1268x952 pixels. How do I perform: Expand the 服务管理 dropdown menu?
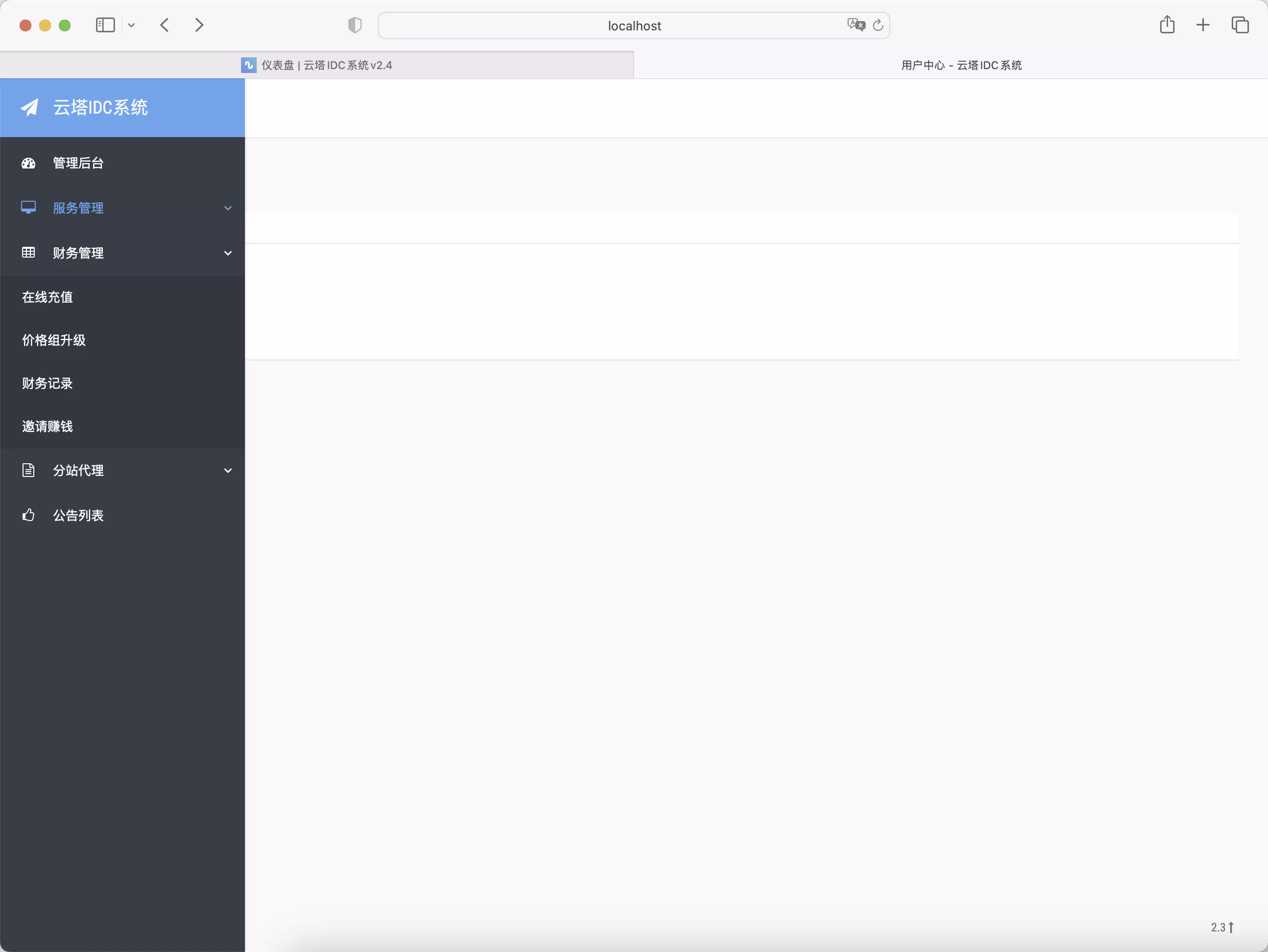(122, 207)
